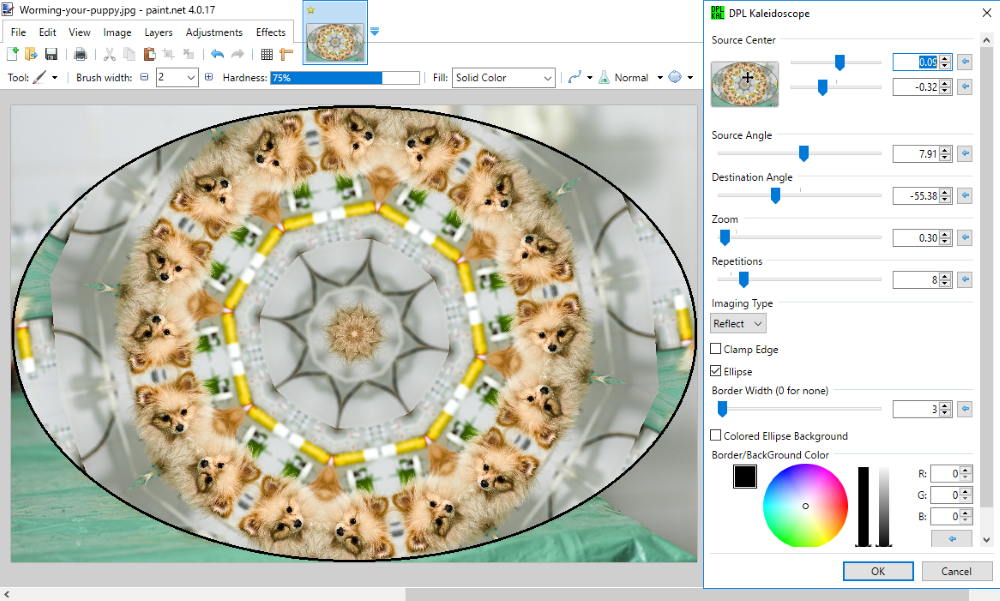The width and height of the screenshot is (1000, 601).
Task: Reset Source Center X value arrow
Action: pos(965,62)
